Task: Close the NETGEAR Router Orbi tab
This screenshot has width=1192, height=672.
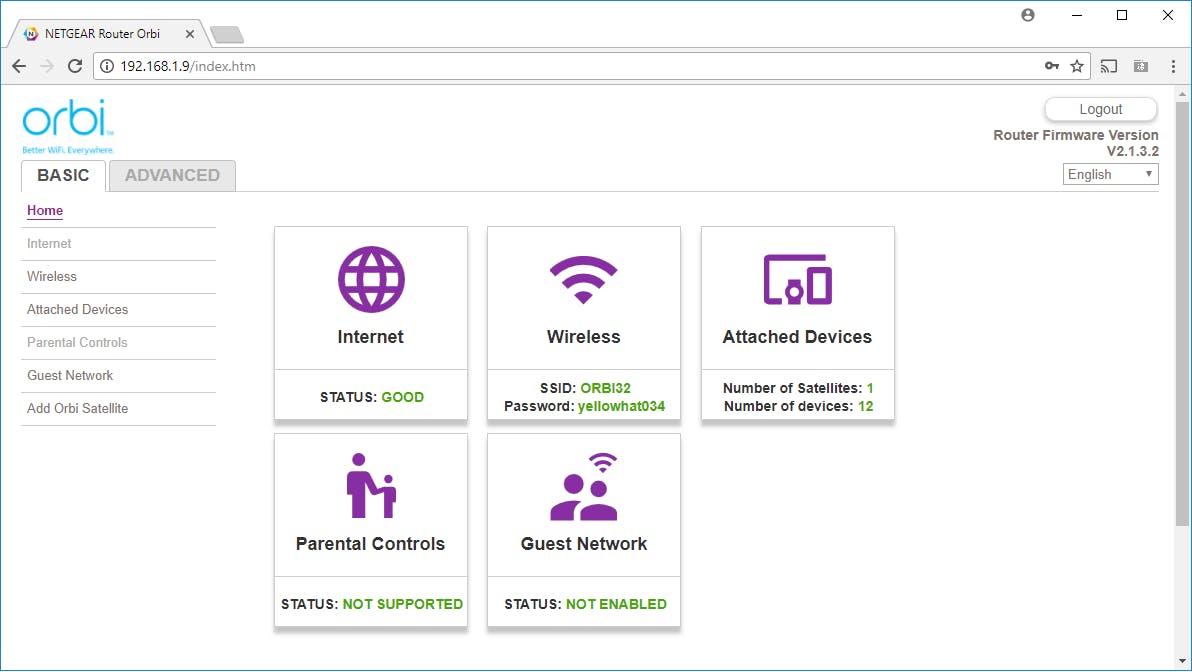Action: (190, 34)
